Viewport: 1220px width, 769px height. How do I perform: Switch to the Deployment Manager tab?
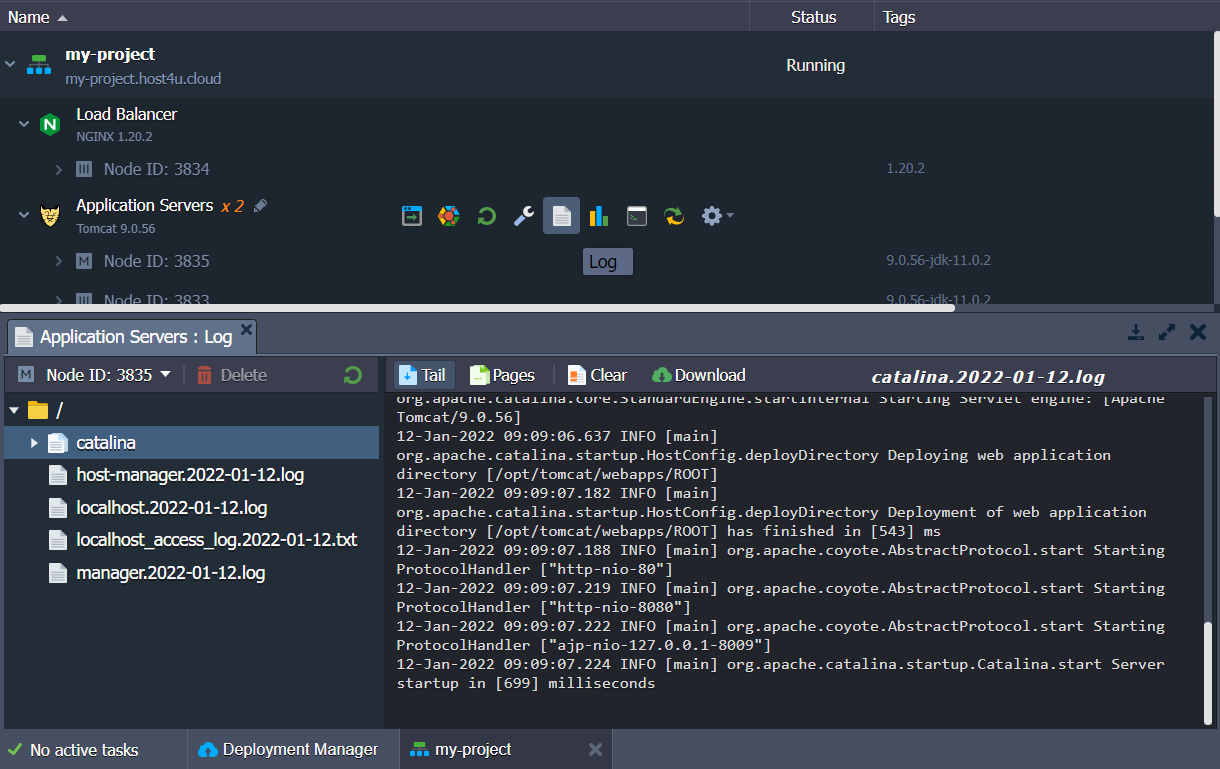coord(293,748)
